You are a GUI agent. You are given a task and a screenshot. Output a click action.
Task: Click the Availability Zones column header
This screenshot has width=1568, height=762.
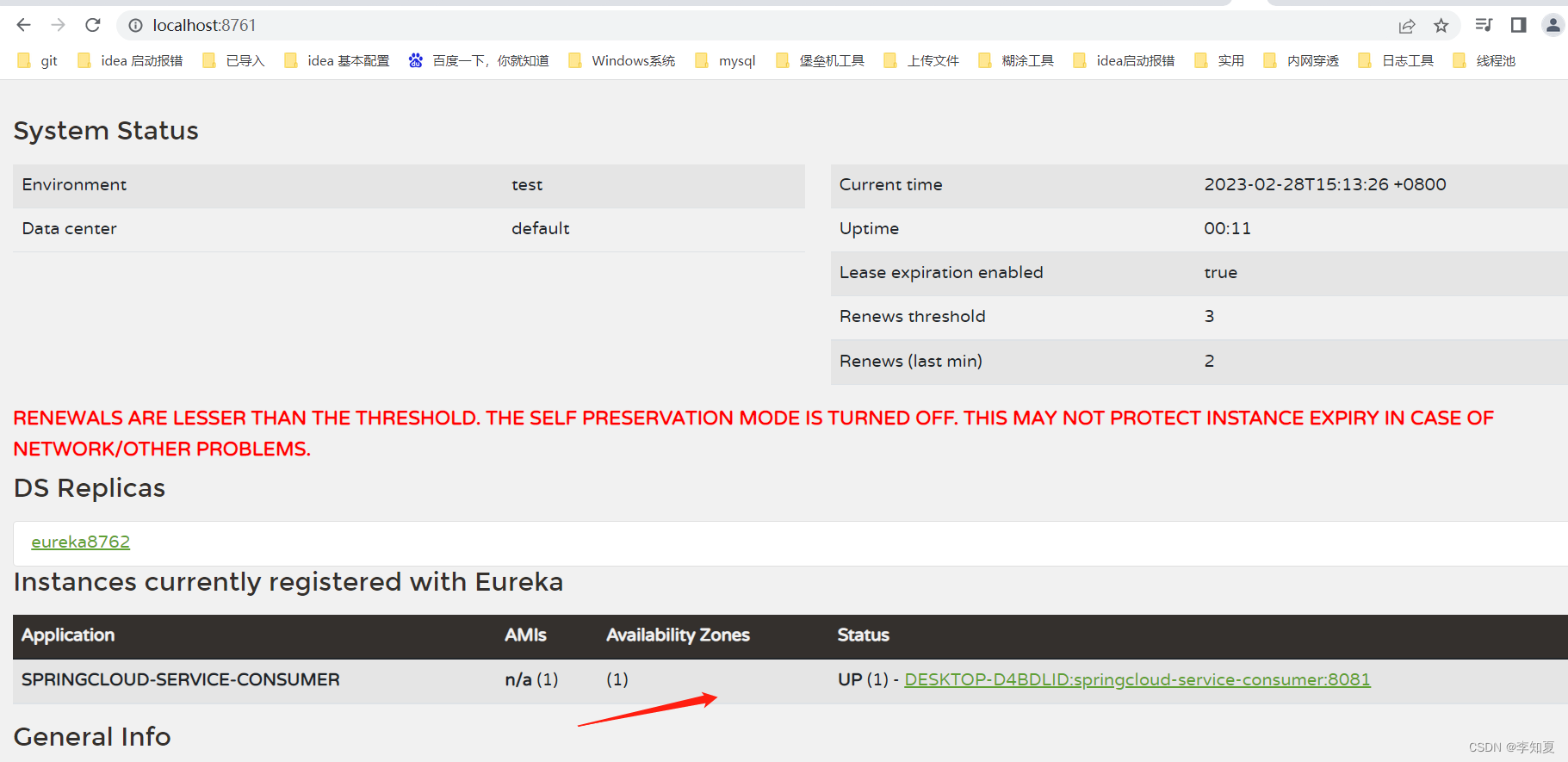click(x=678, y=635)
